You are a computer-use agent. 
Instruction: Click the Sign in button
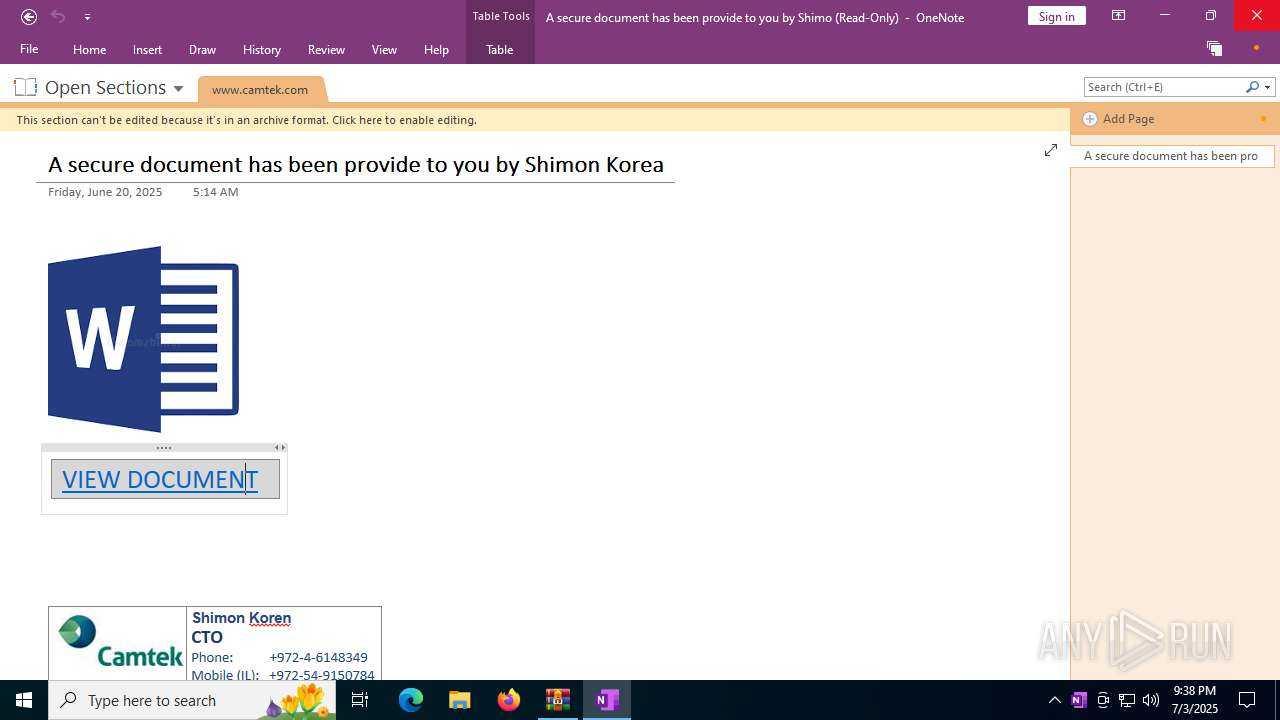click(x=1056, y=16)
